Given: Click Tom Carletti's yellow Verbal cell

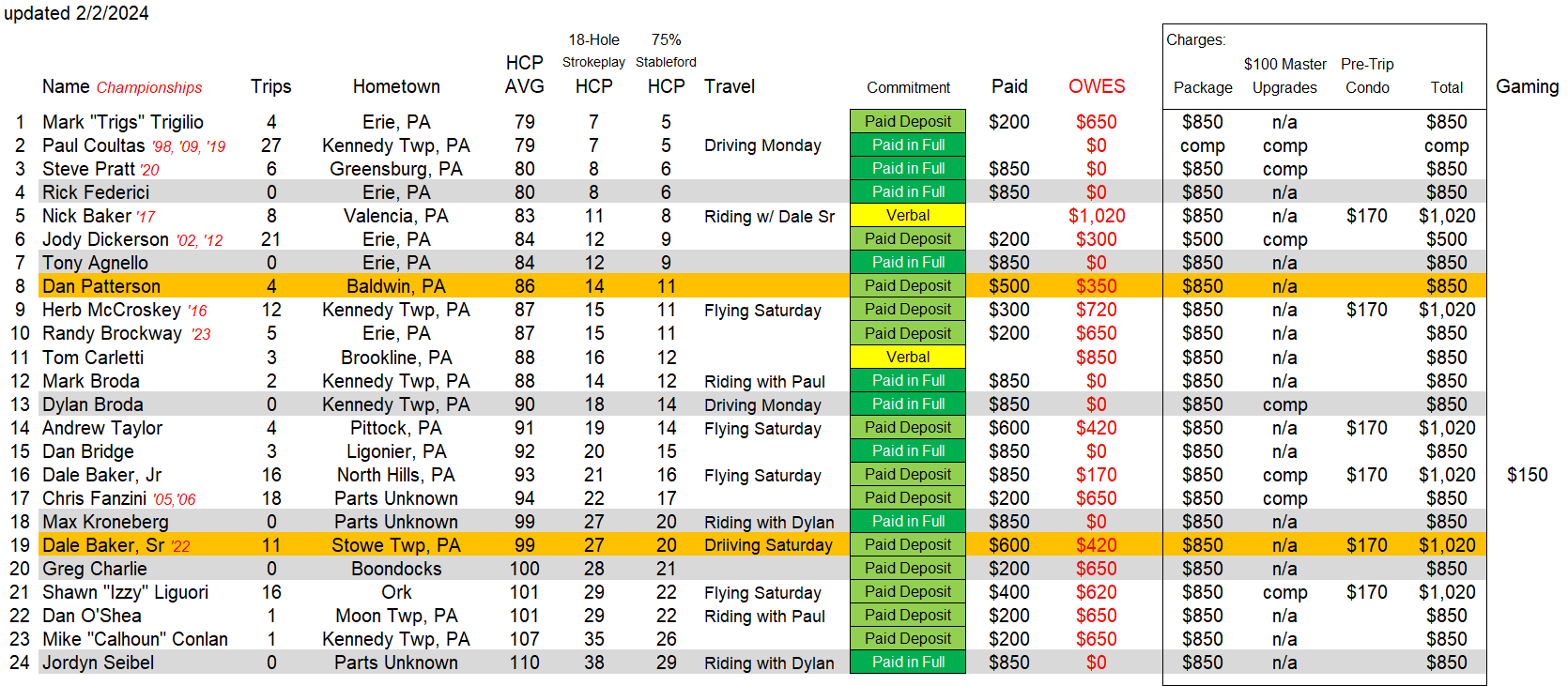Looking at the screenshot, I should click(x=907, y=358).
